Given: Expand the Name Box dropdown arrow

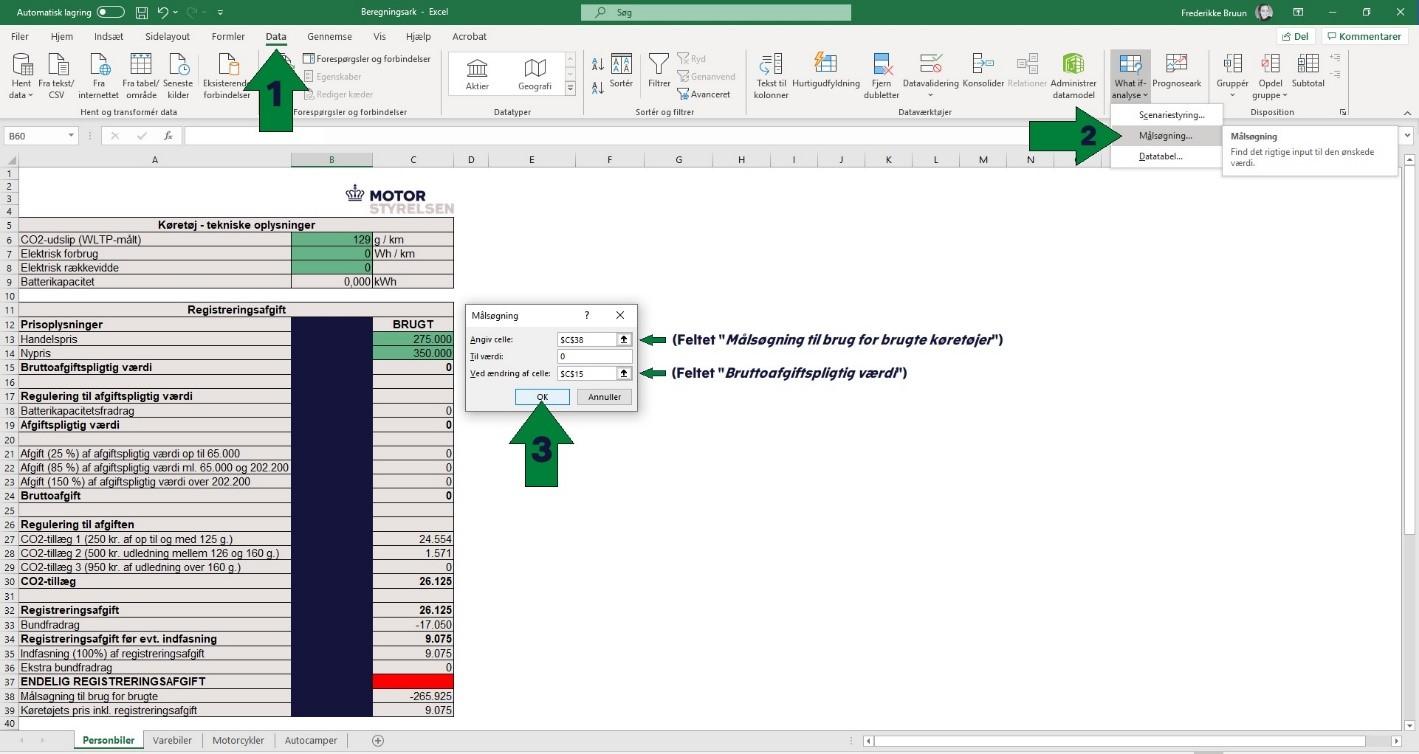Looking at the screenshot, I should point(71,136).
